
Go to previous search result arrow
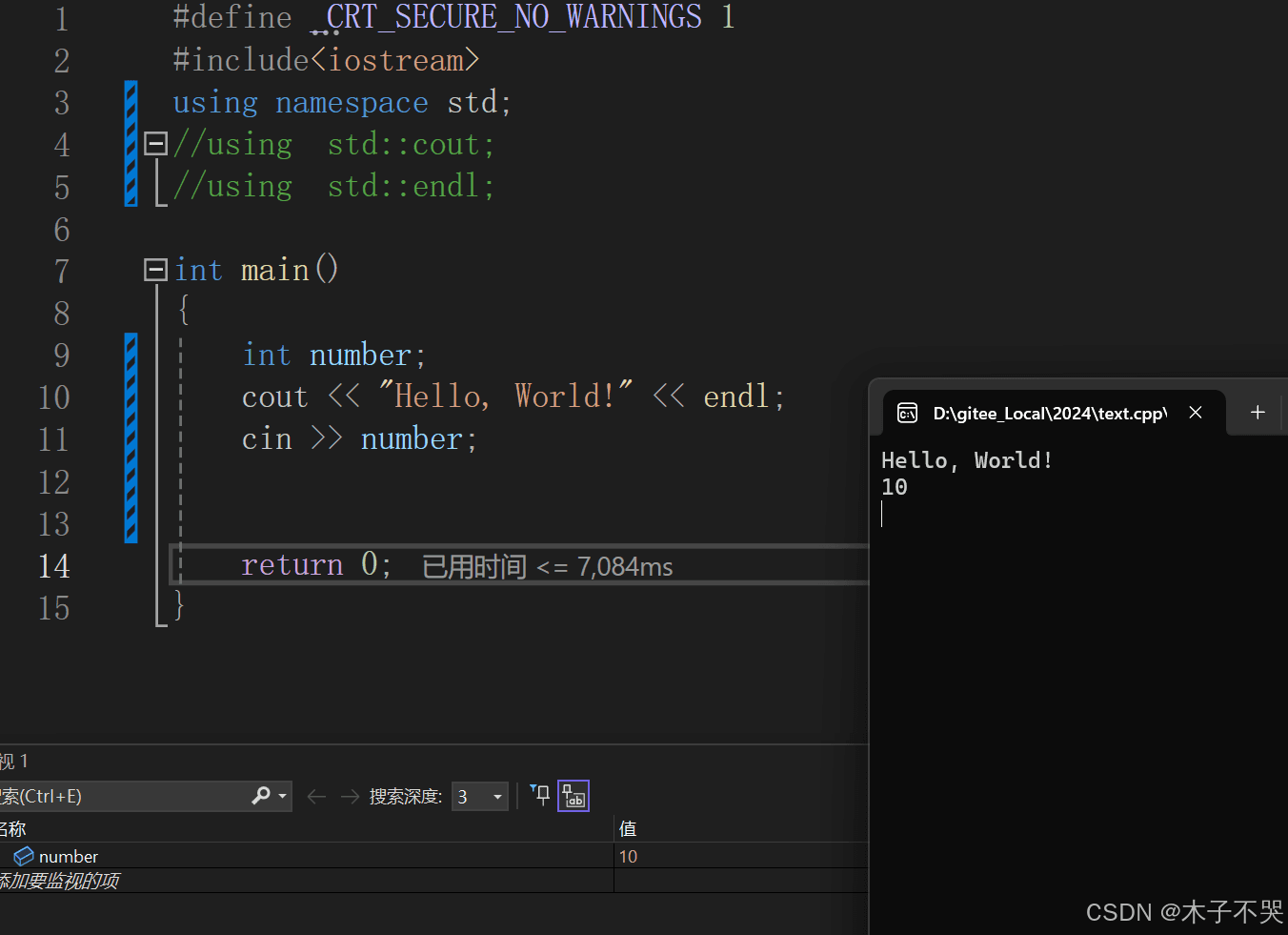pyautogui.click(x=317, y=796)
